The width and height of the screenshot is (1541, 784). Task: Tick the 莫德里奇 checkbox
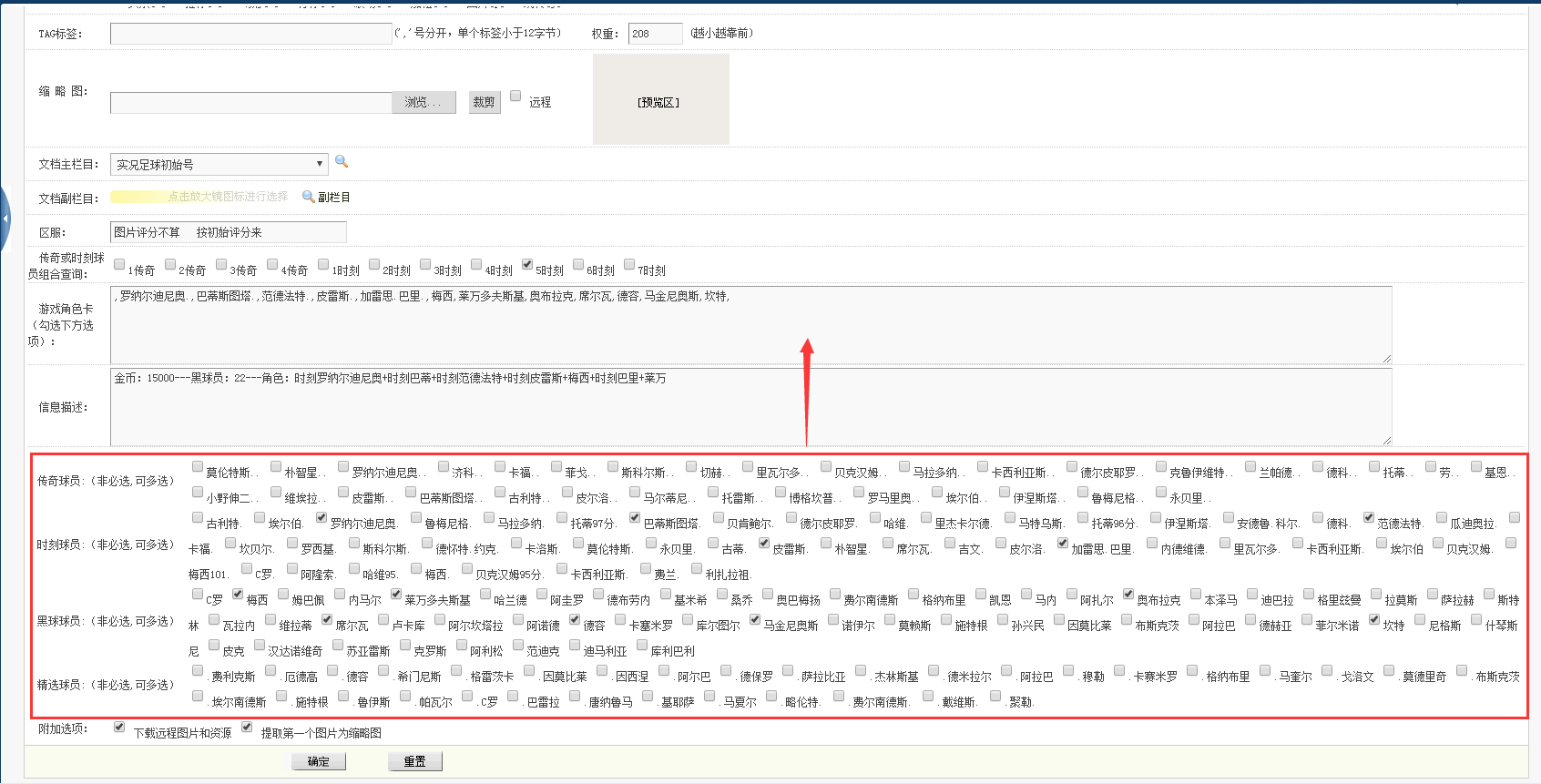(x=1389, y=670)
